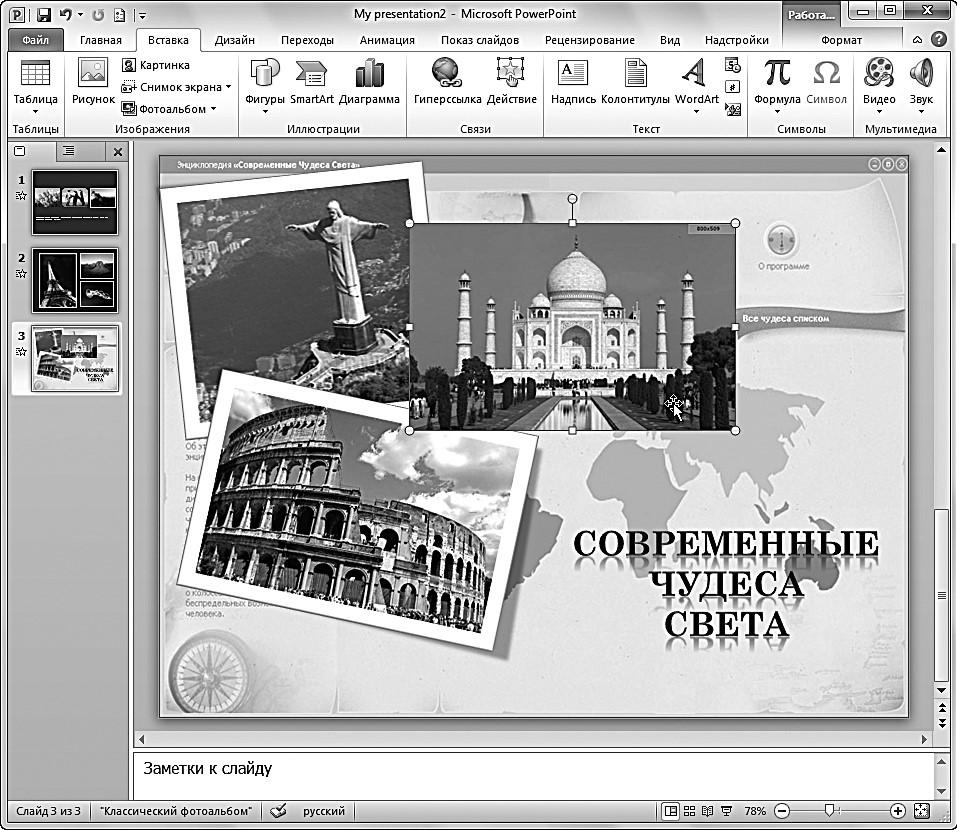Zoom in with the plus button

[x=897, y=811]
